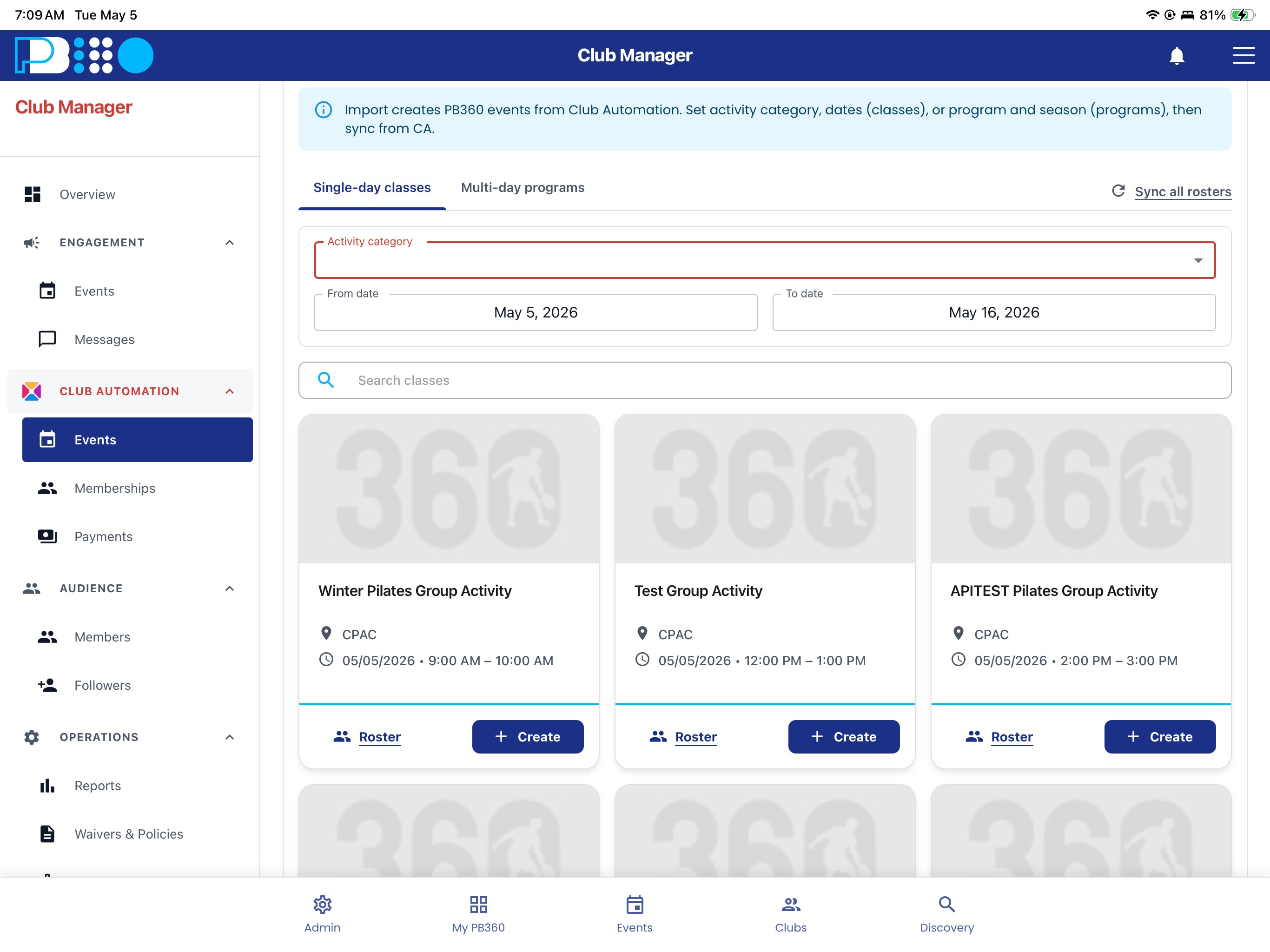The image size is (1270, 952).
Task: Create event for Test Group Activity
Action: tap(843, 737)
